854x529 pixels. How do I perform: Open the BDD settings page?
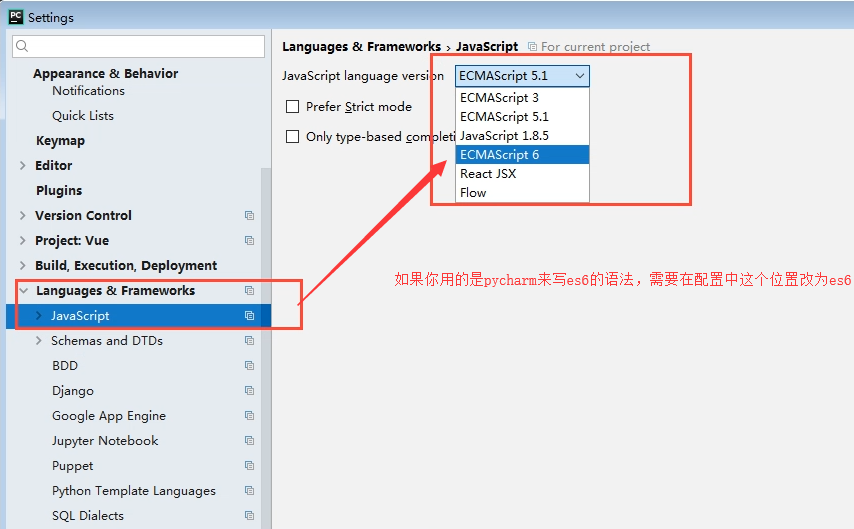[65, 366]
